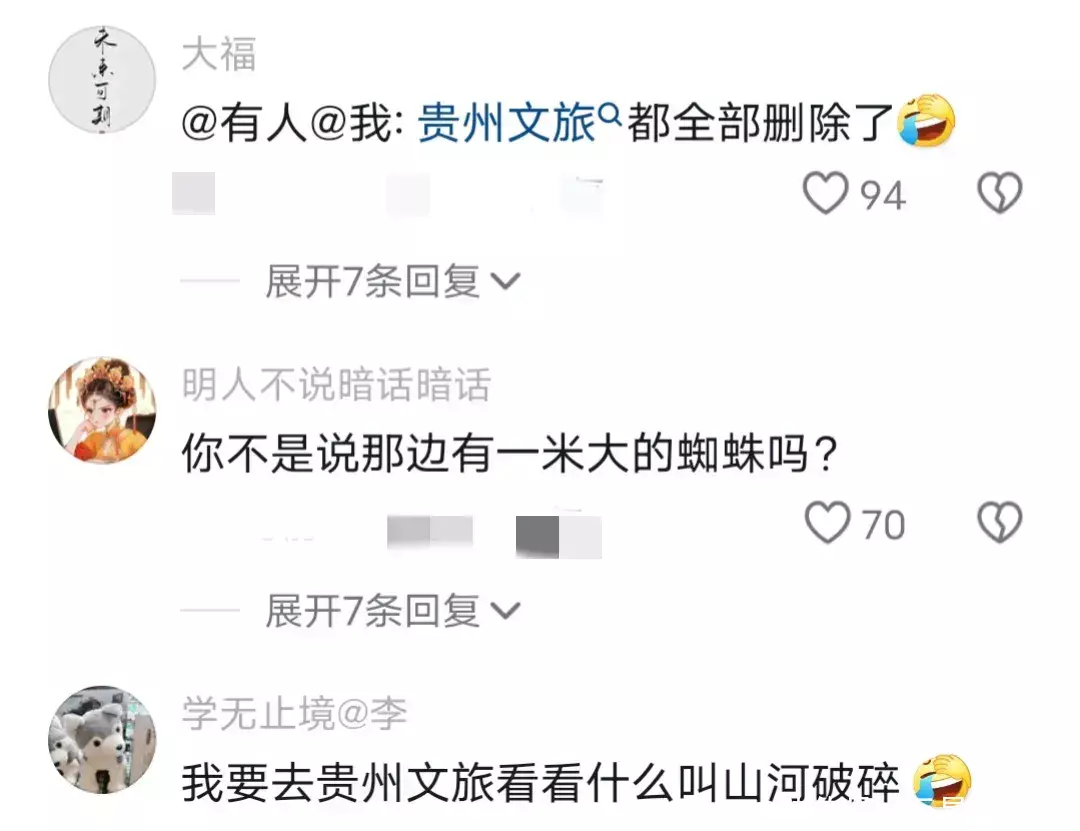Open username 学无止境@李 profile
Viewport: 1080px width, 831px height.
[x=294, y=713]
